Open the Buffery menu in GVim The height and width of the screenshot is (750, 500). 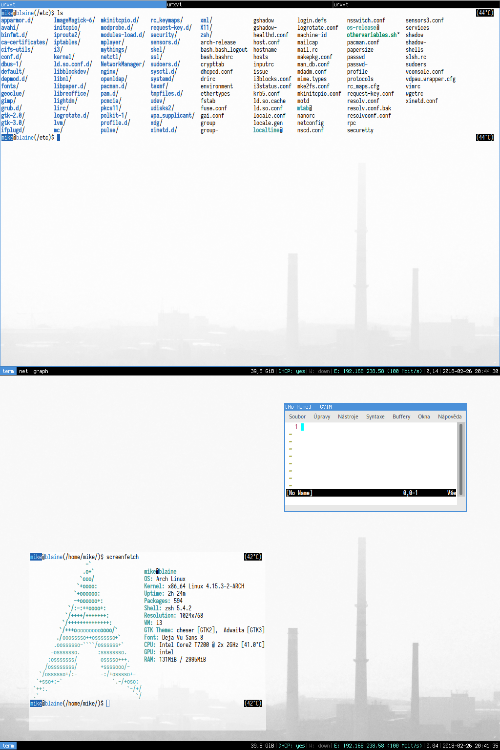coord(401,417)
